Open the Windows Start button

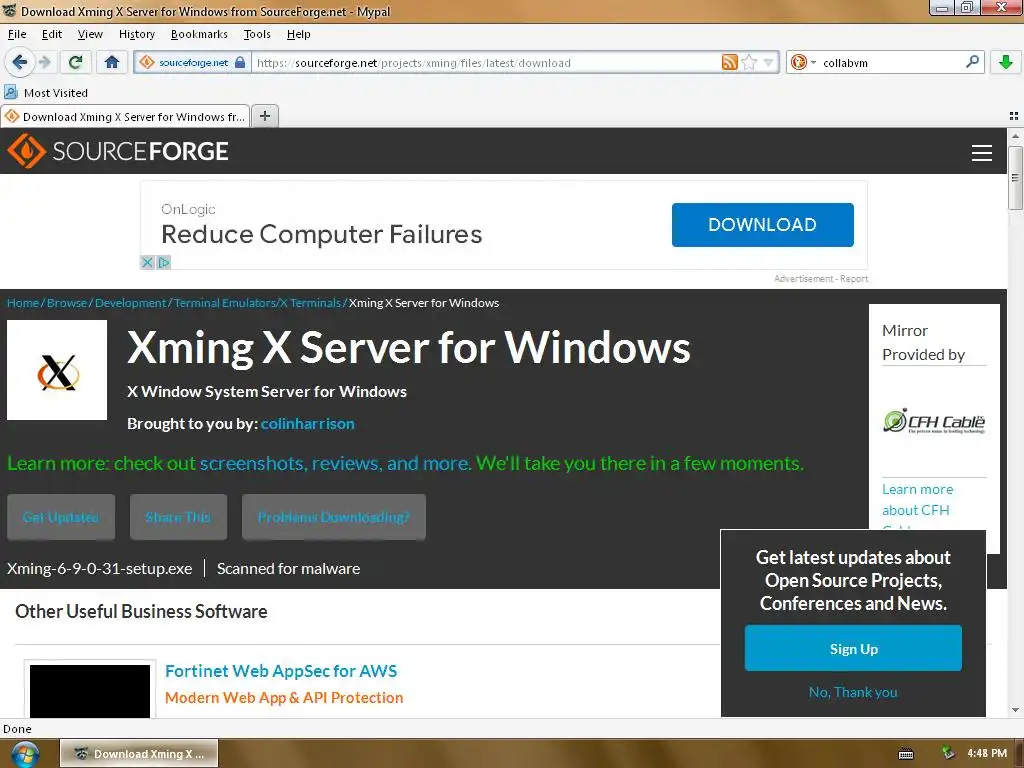coord(24,754)
